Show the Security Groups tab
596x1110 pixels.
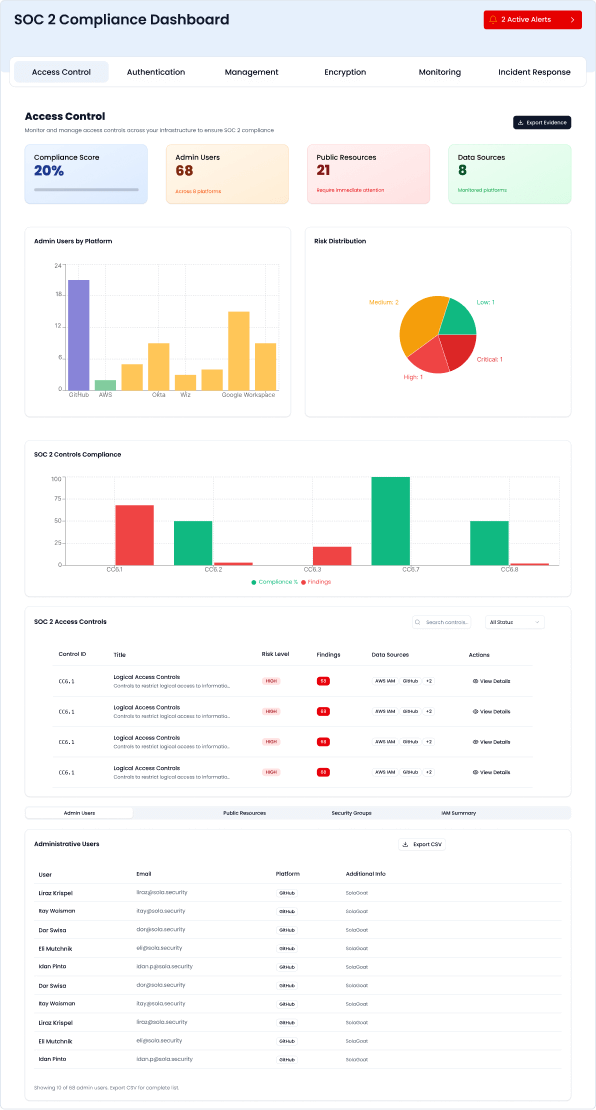tap(351, 813)
